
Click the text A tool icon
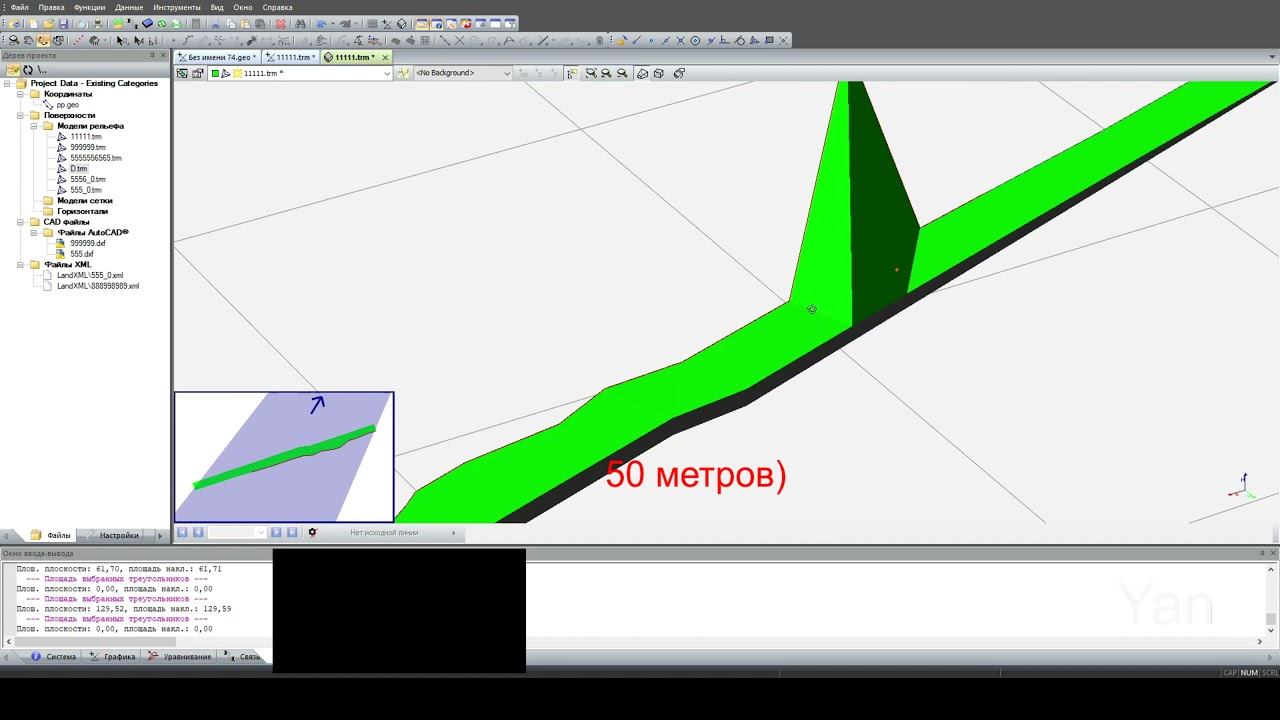509,40
